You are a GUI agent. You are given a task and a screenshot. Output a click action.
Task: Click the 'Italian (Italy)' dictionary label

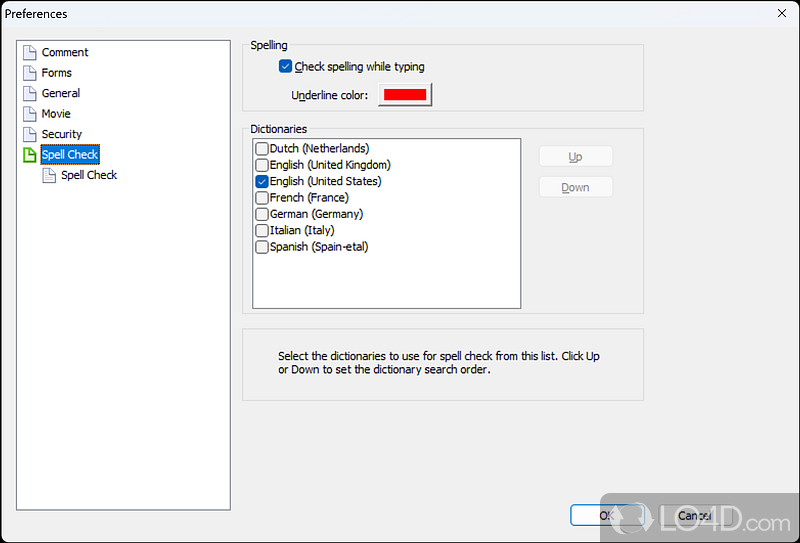point(302,230)
